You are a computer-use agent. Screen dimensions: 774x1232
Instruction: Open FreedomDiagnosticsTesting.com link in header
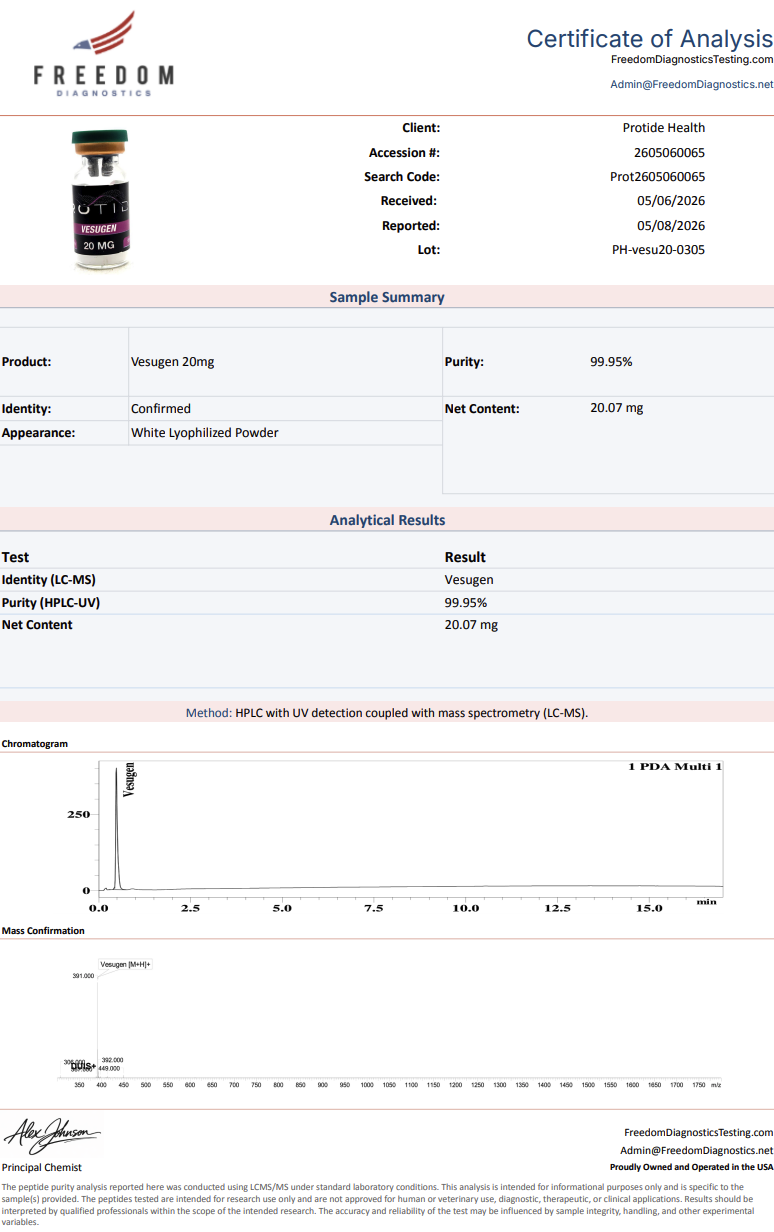coord(692,60)
